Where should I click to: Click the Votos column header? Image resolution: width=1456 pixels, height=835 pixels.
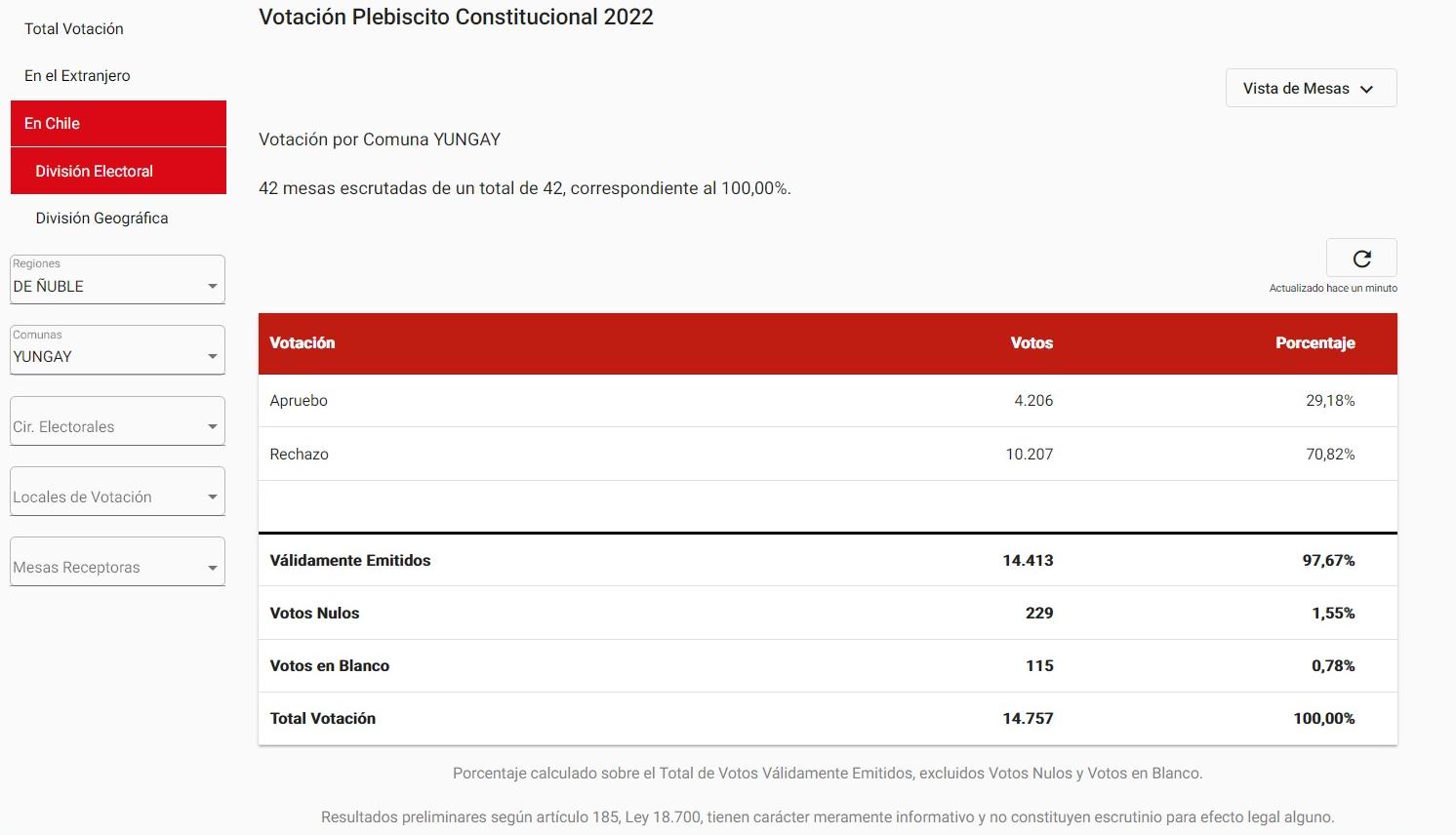(x=1031, y=343)
